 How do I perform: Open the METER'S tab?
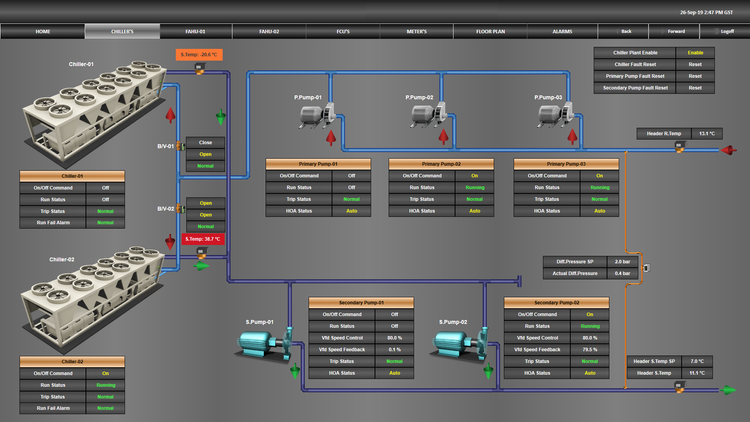point(416,31)
